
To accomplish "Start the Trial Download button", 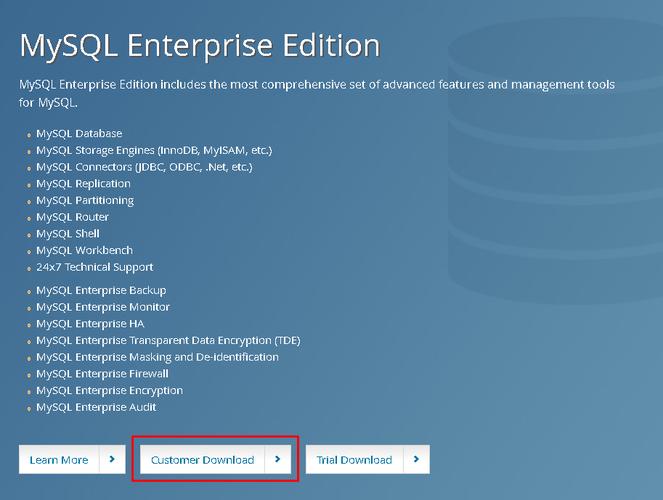I will pyautogui.click(x=367, y=459).
